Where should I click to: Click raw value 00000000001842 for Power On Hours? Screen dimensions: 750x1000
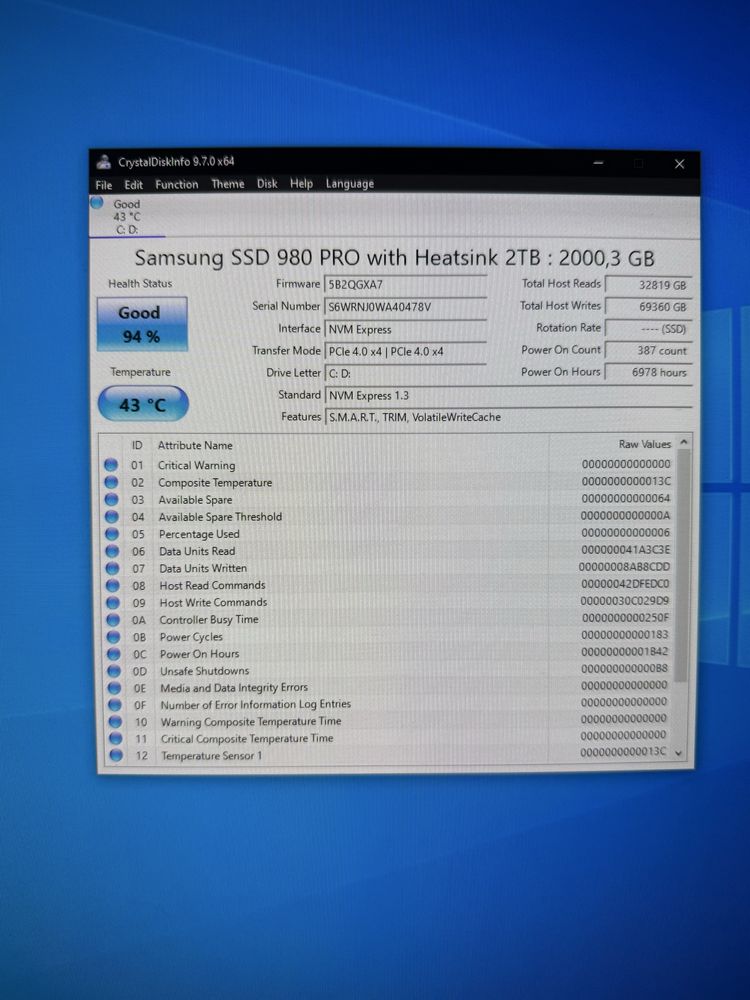(624, 651)
